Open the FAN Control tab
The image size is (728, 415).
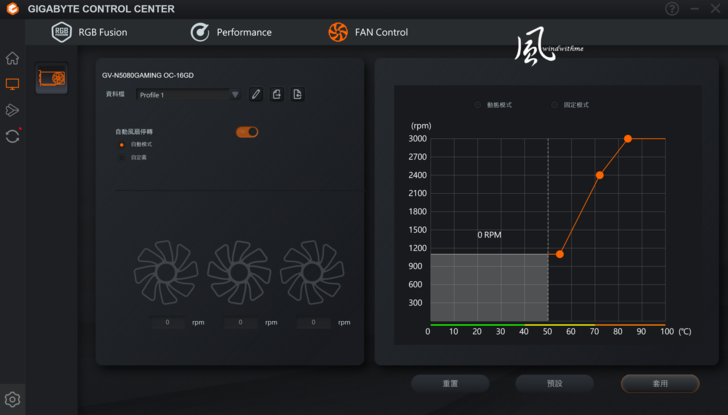click(368, 32)
